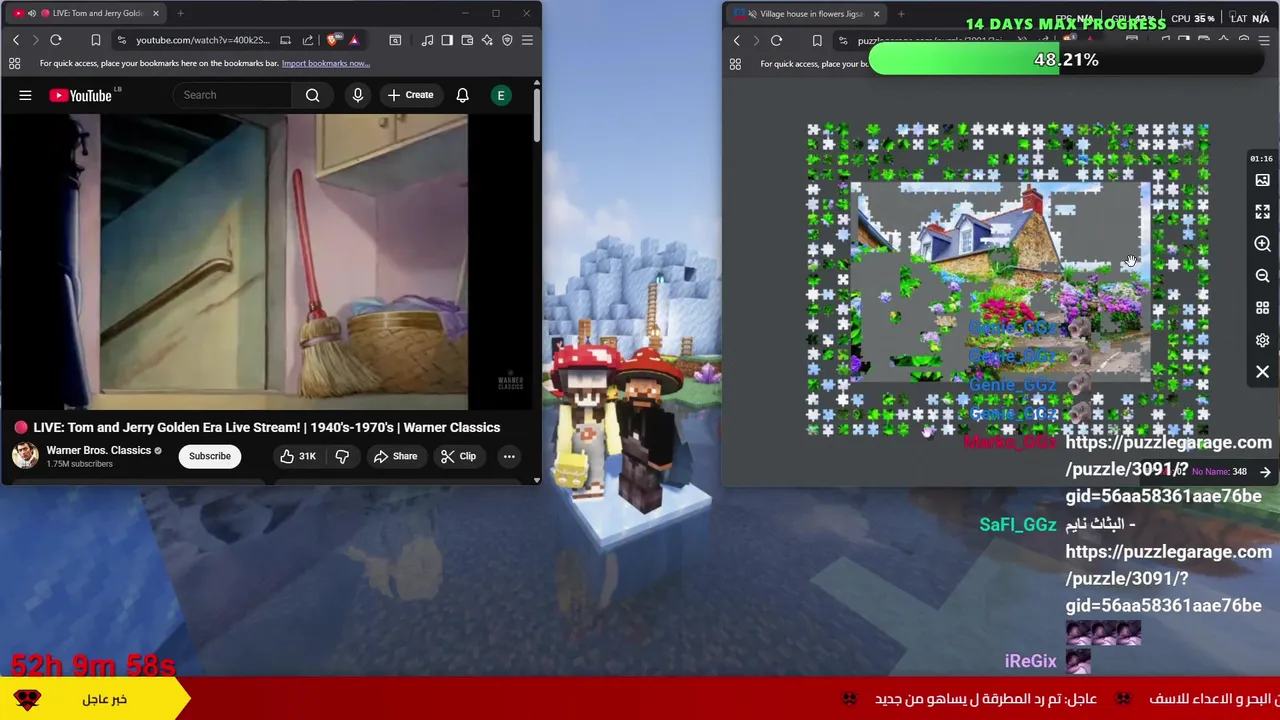The width and height of the screenshot is (1280, 720).
Task: Click the 52h 9m 58s stream timer
Action: click(x=93, y=665)
